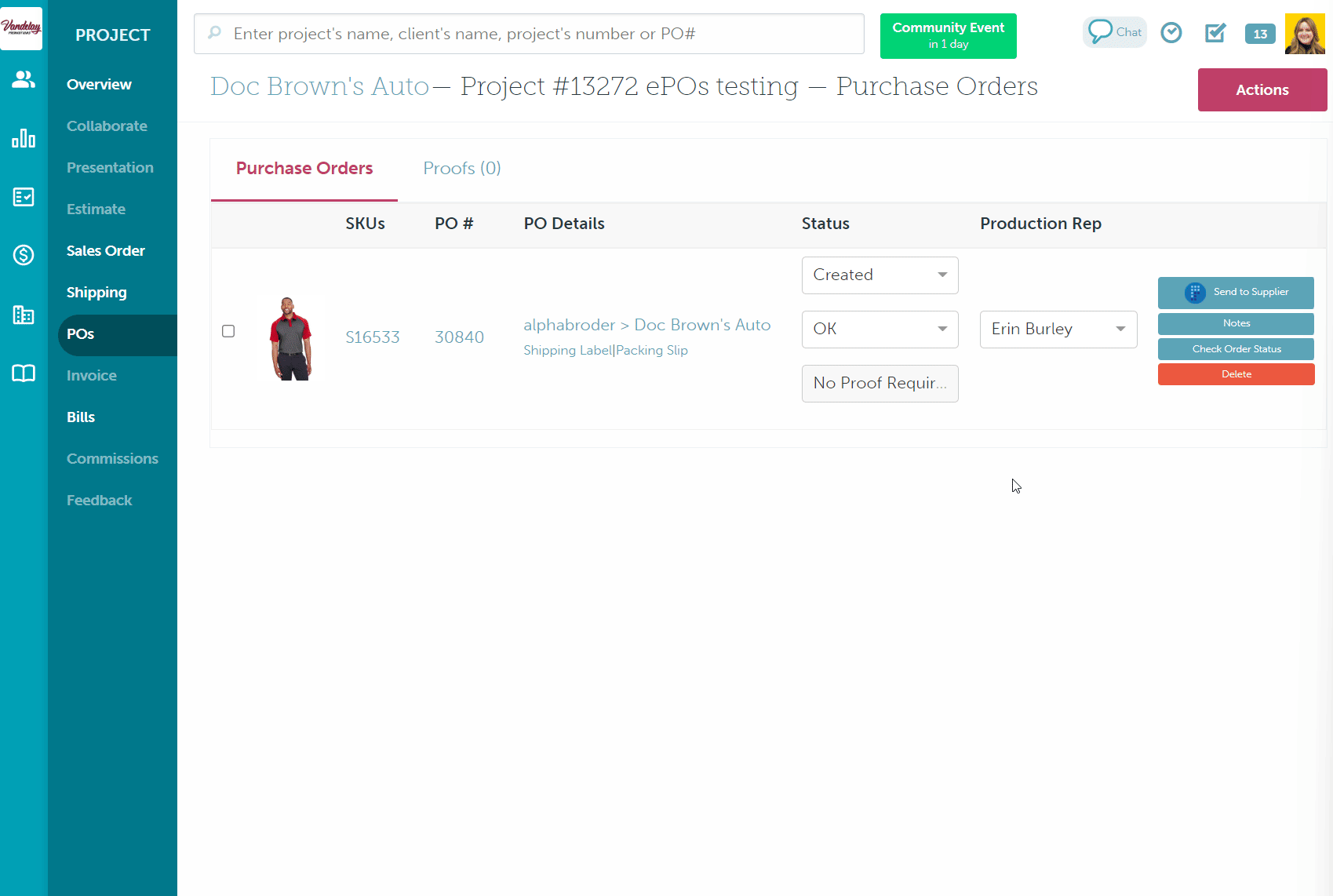Open the OK status dropdown
Image resolution: width=1333 pixels, height=896 pixels.
point(880,330)
